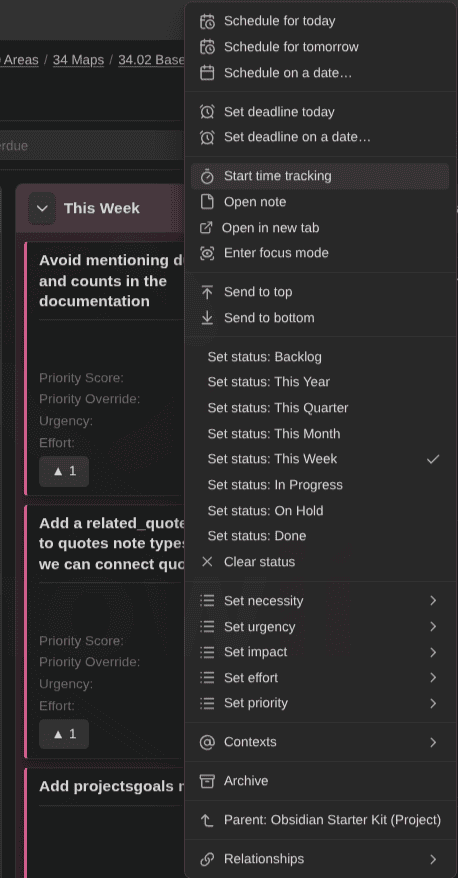458x878 pixels.
Task: Expand the Set impact submenu arrow
Action: 433,652
